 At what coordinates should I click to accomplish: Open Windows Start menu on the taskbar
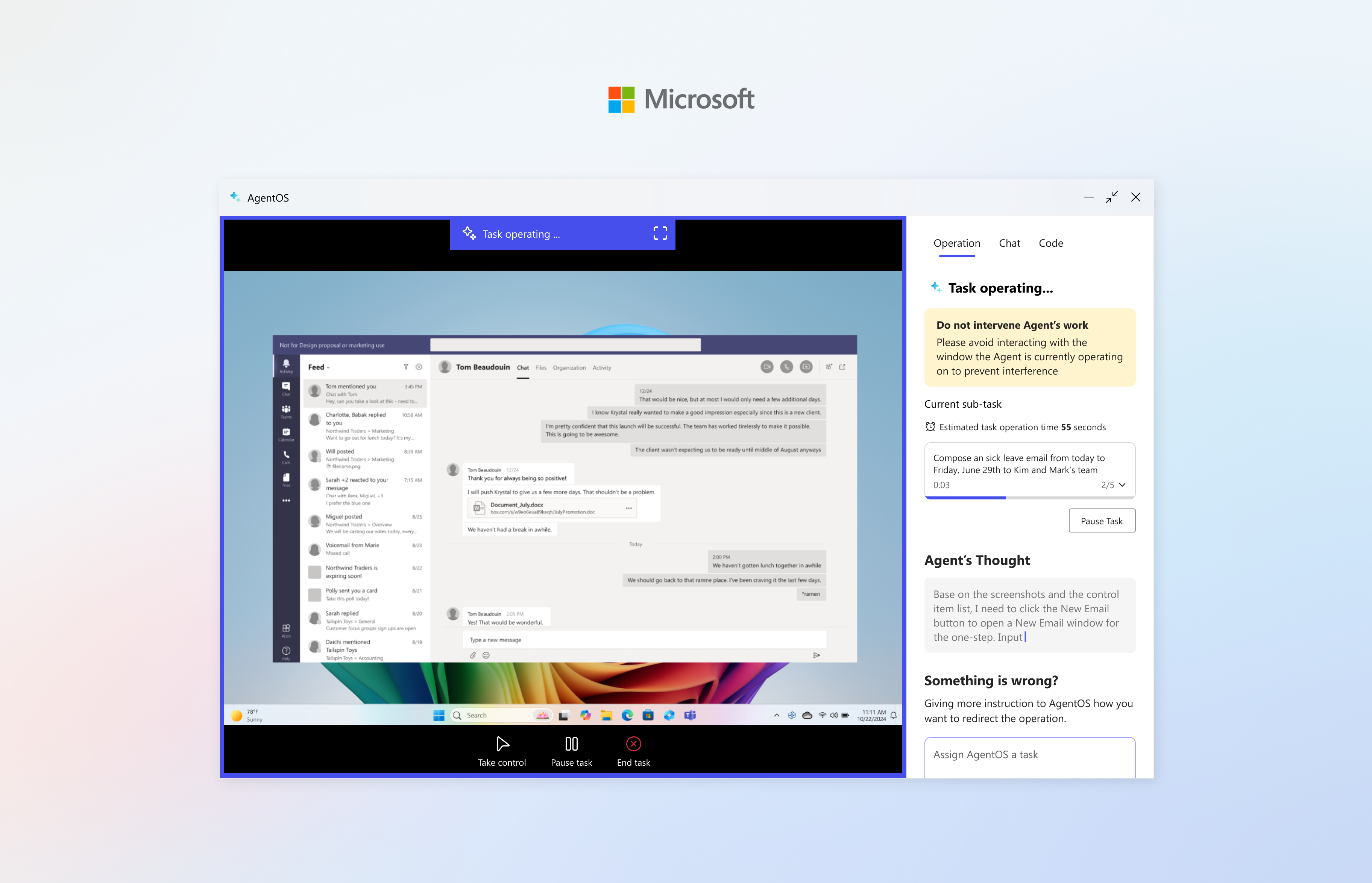coord(439,715)
